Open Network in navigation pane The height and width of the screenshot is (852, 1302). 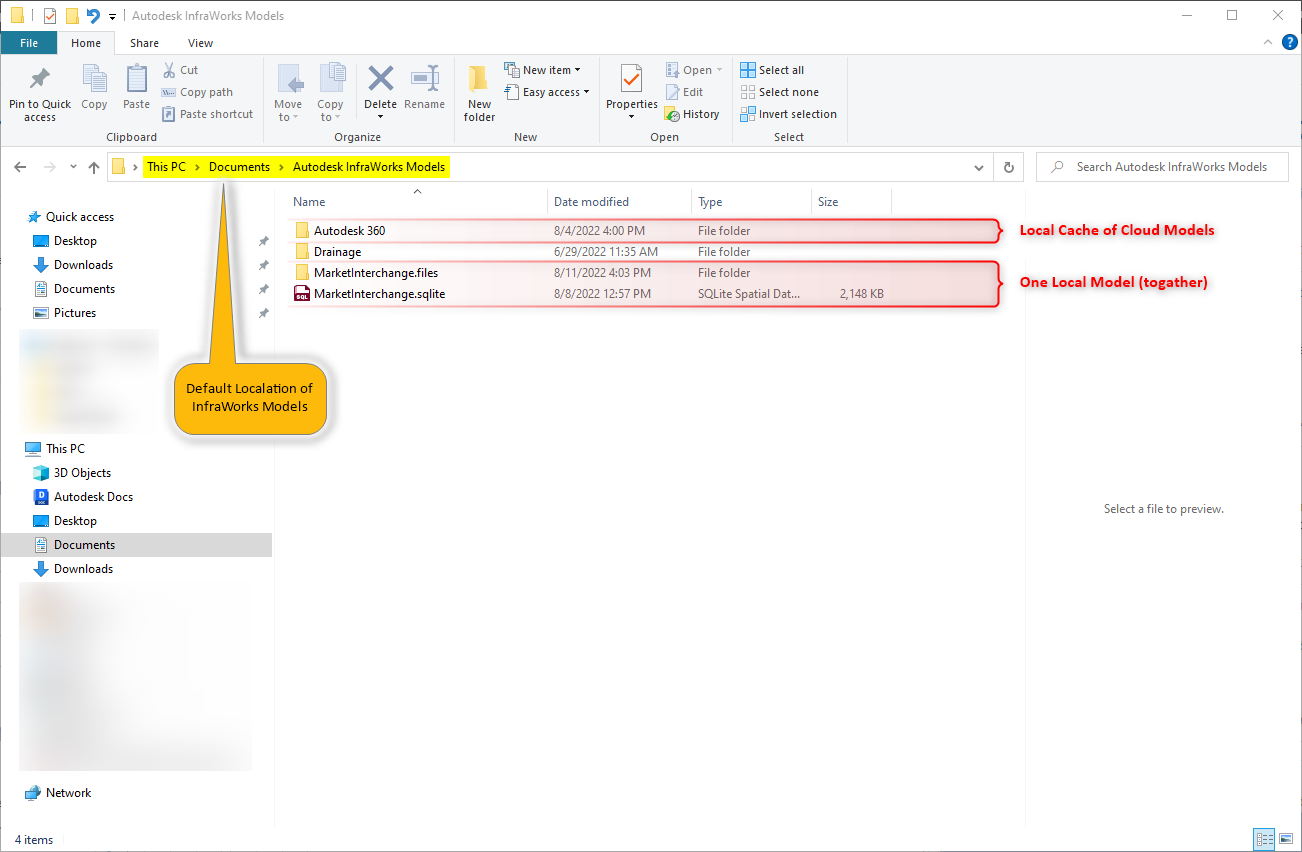68,793
